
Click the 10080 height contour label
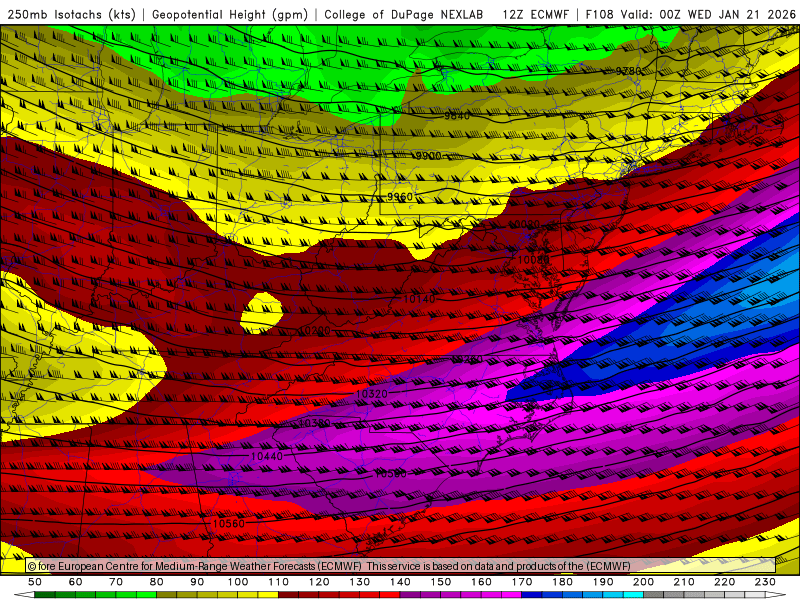coord(534,260)
